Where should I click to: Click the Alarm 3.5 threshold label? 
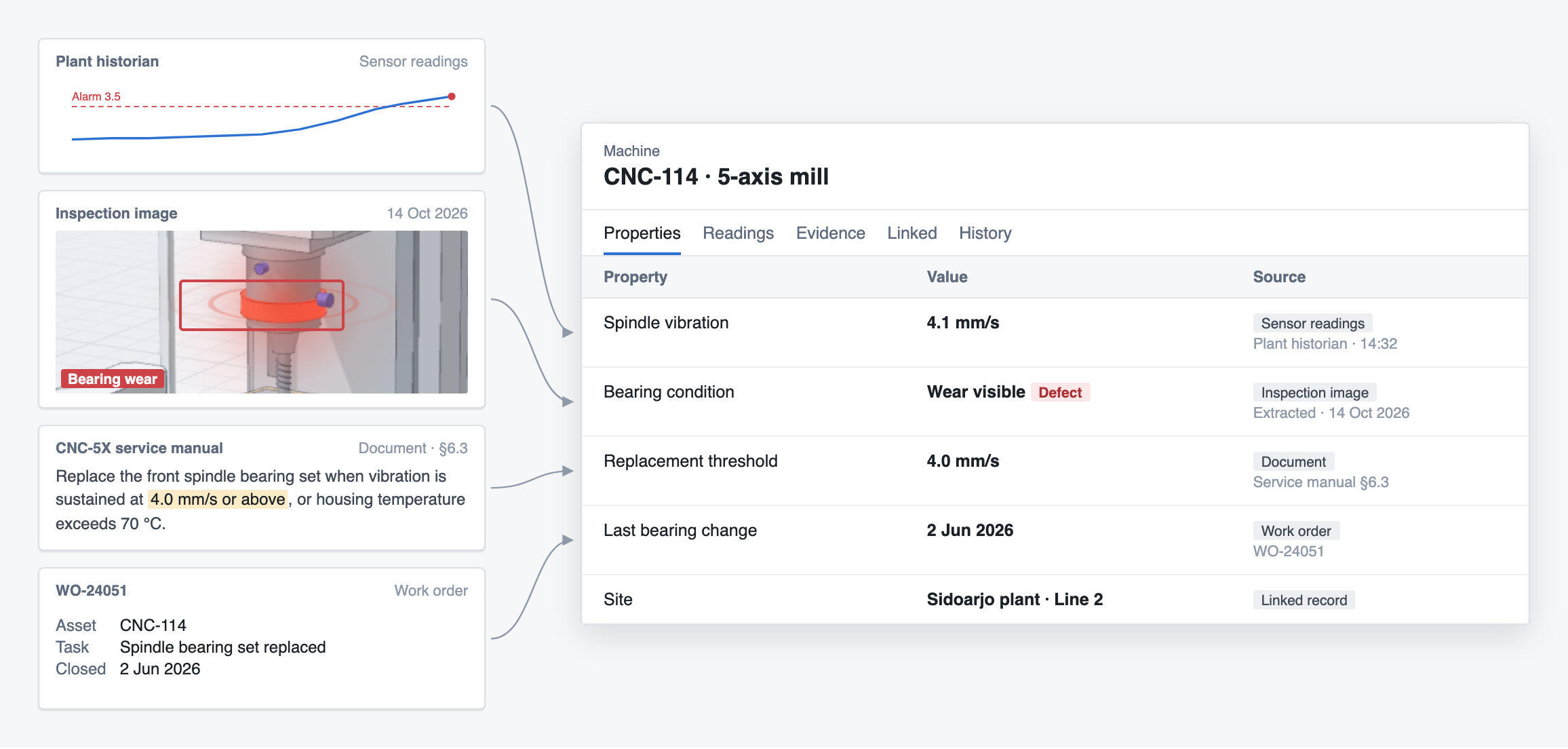tap(96, 96)
